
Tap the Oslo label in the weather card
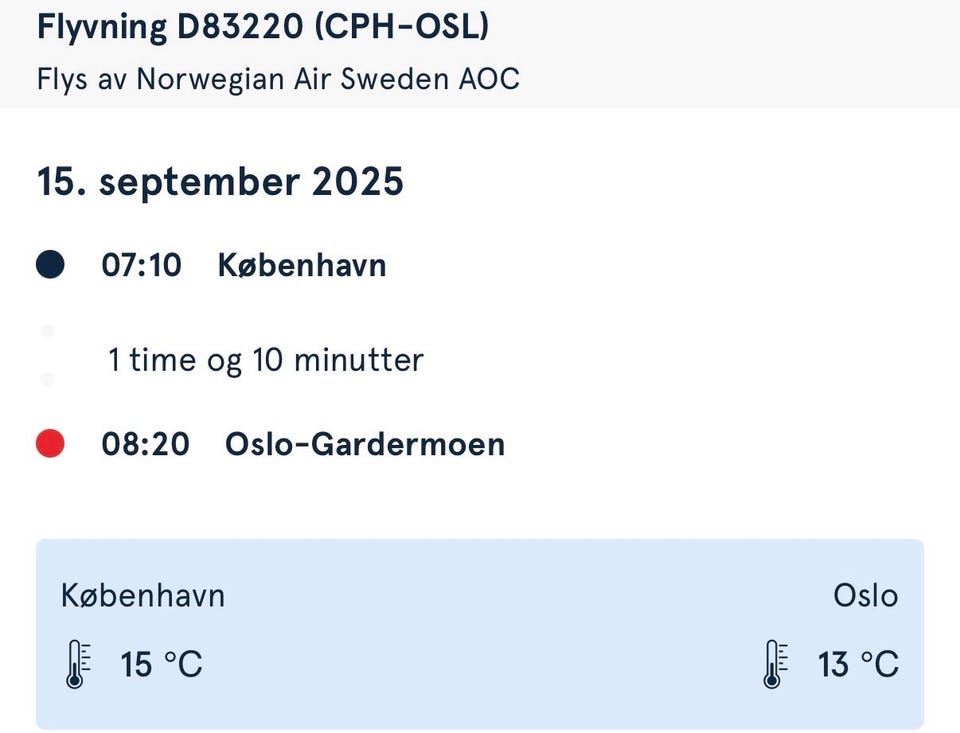coord(866,596)
